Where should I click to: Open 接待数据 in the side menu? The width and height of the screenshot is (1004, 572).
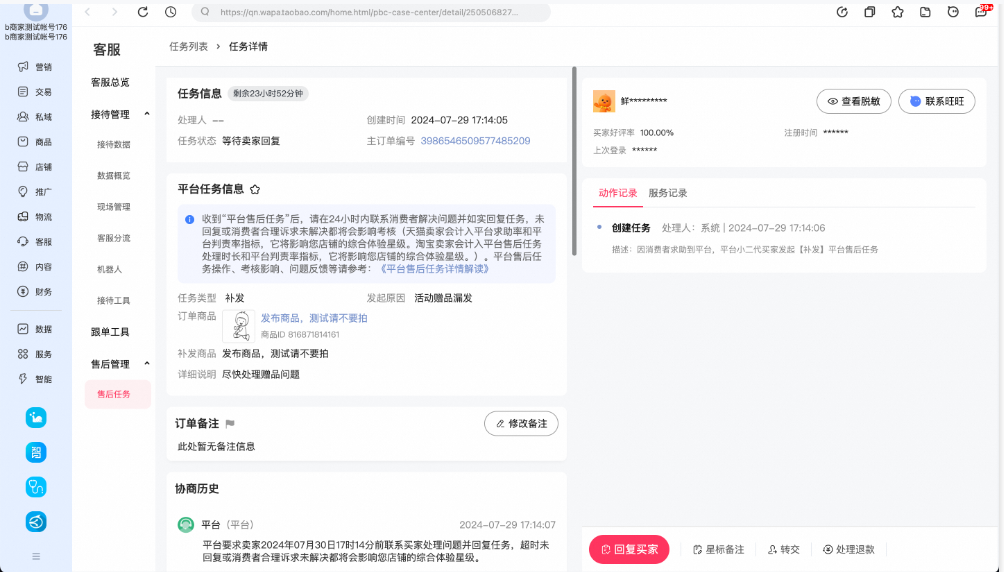(x=113, y=144)
